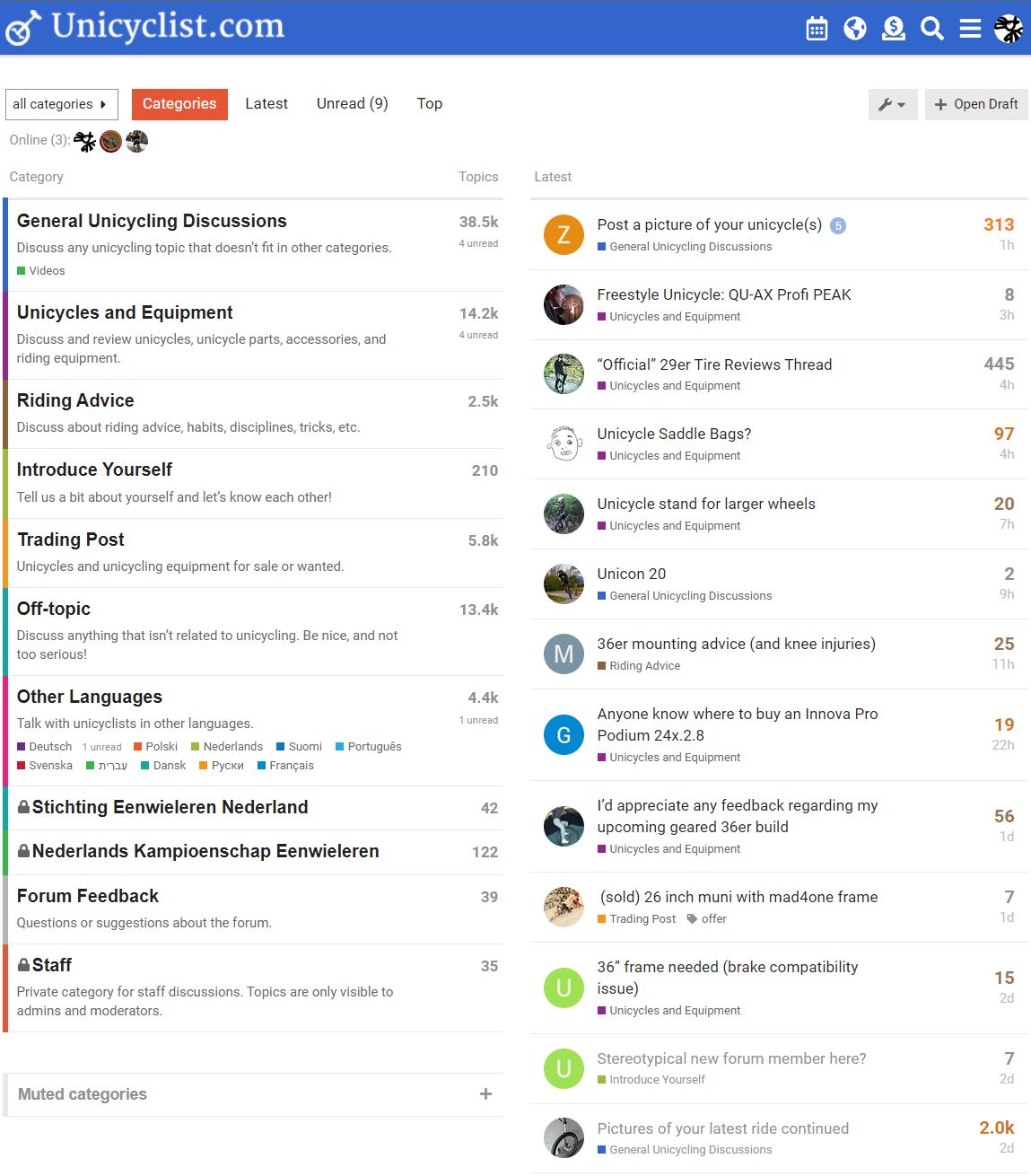The height and width of the screenshot is (1176, 1031).
Task: Open the Riding Advice category
Action: tap(75, 400)
